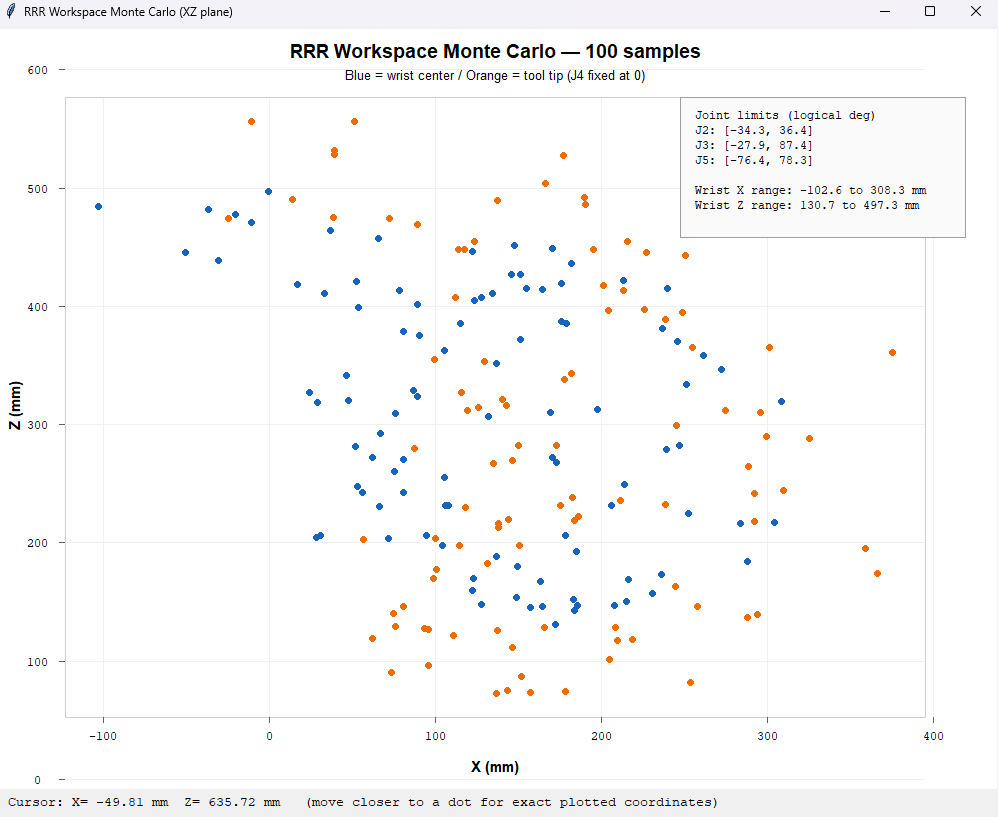Click the isolated blue dot near X=300, Z=320
This screenshot has height=817, width=998.
click(x=781, y=403)
